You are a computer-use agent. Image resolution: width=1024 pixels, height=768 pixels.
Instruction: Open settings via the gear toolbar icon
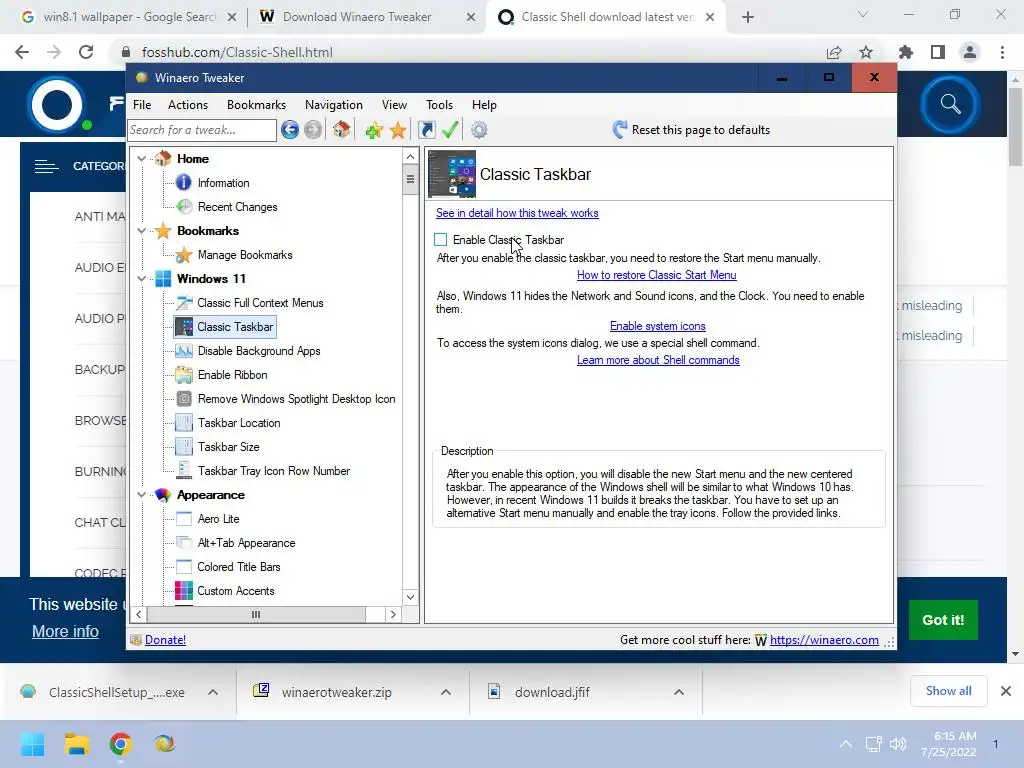(479, 130)
